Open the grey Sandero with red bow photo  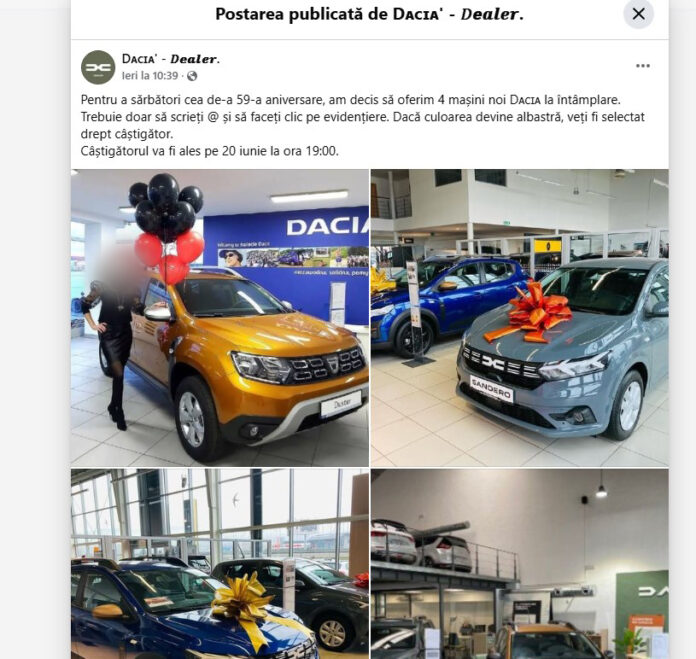click(x=520, y=318)
